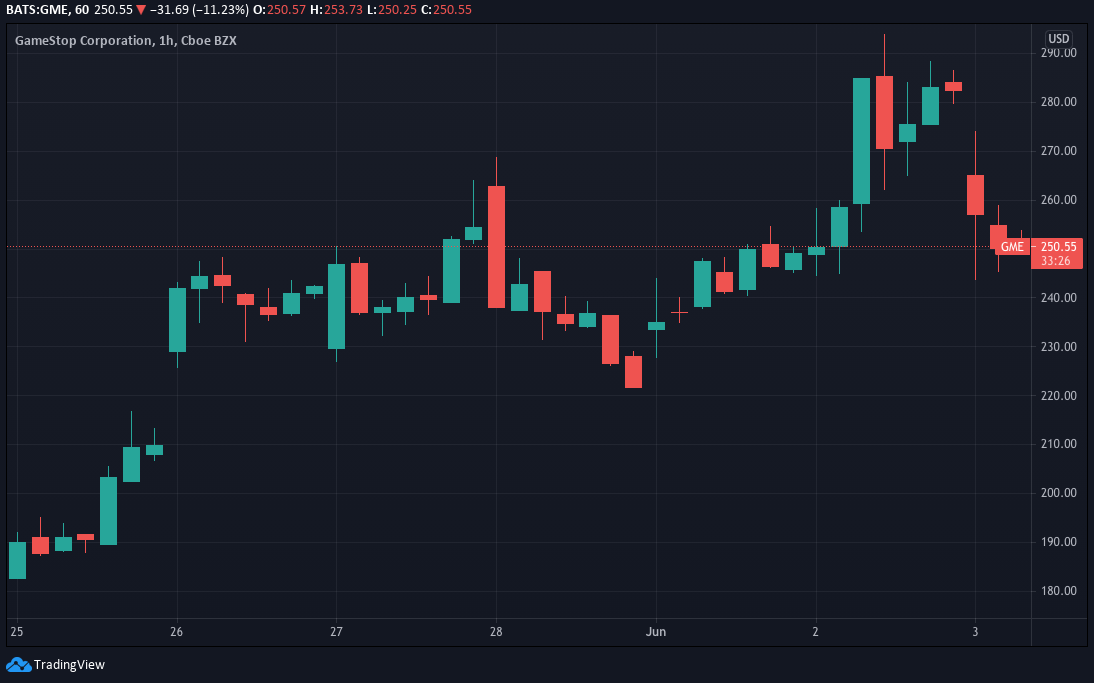The image size is (1094, 683).
Task: Click the 210.00 price axis label
Action: (x=1058, y=444)
